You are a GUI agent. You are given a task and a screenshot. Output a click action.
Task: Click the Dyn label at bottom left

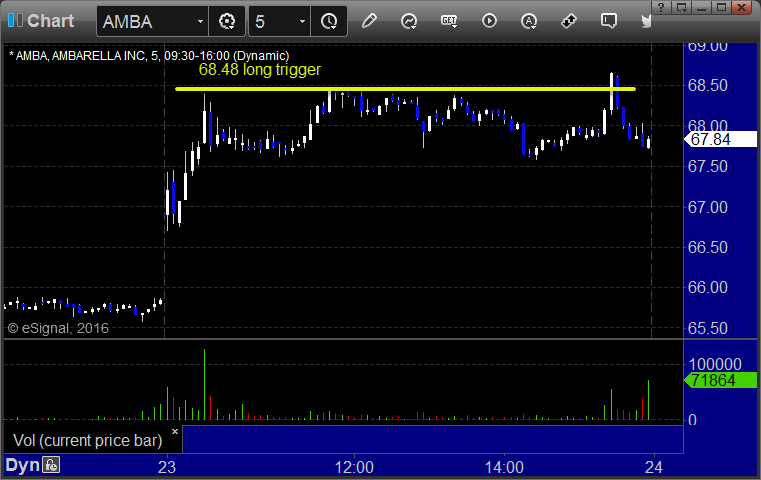pos(22,465)
